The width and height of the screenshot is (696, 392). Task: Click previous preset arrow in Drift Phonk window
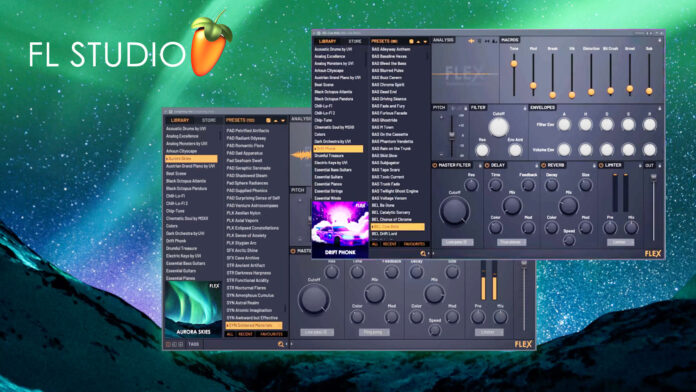(418, 42)
